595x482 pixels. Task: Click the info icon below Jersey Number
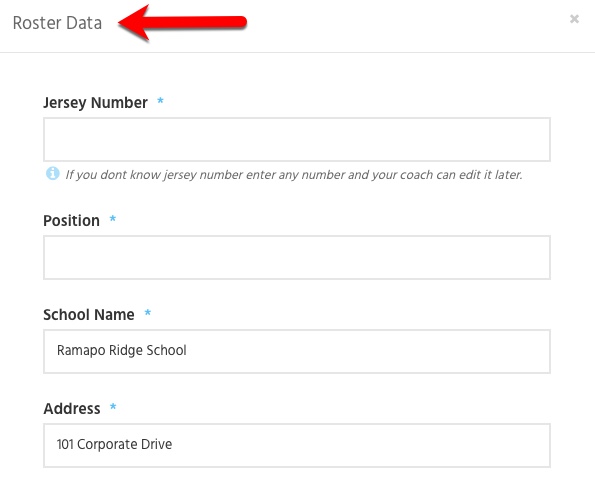point(53,173)
